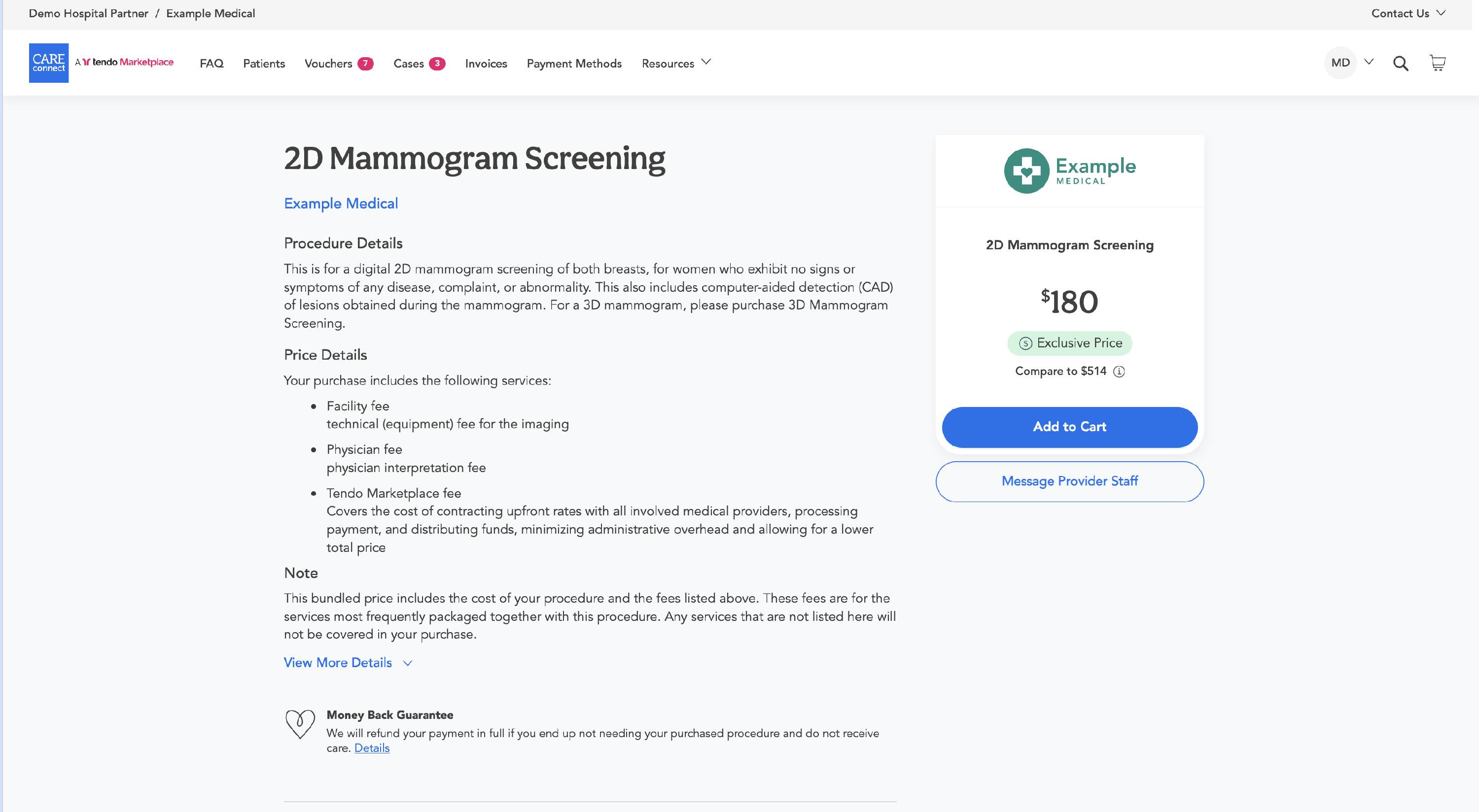Click Demo Hospital Partner breadcrumb

[x=88, y=13]
